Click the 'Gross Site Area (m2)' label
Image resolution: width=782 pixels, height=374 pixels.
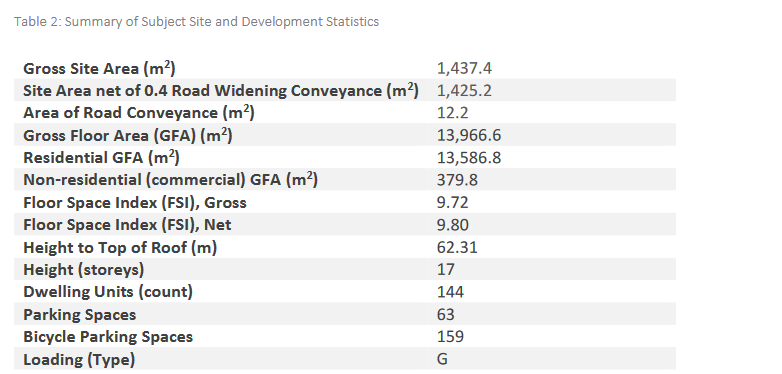[x=99, y=68]
